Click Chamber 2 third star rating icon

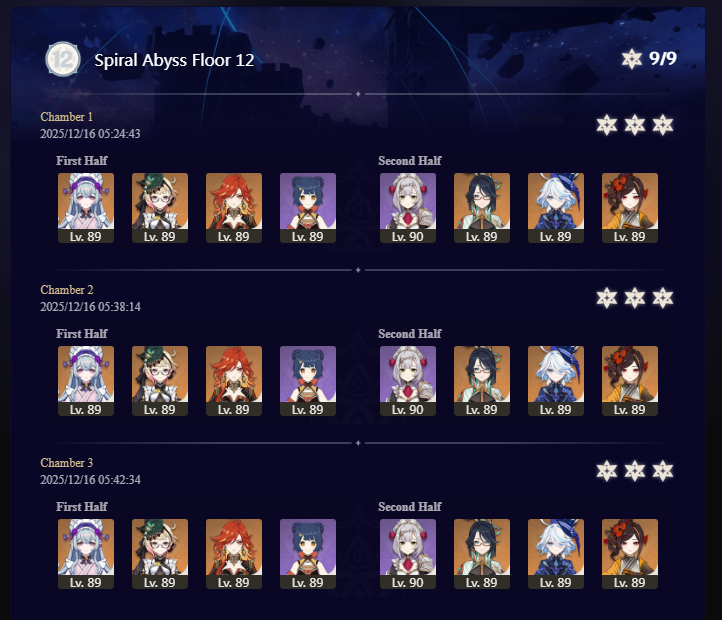click(x=663, y=298)
